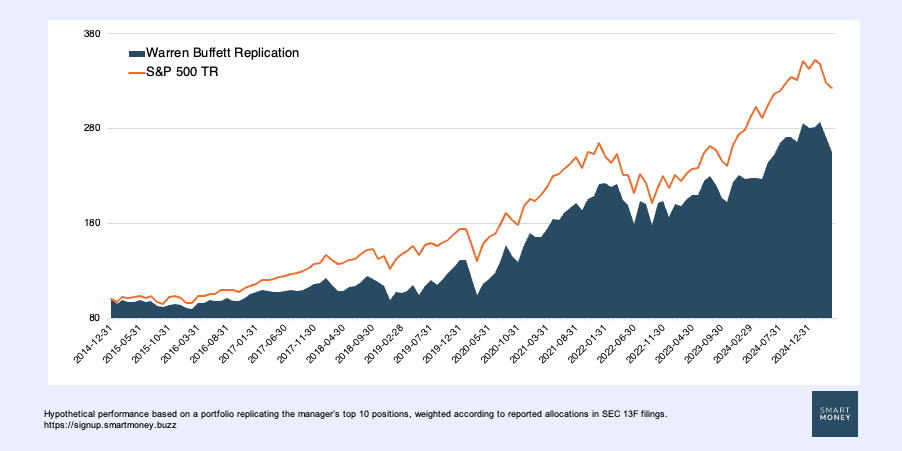Open the signup.smartmoney.buzz link
Image resolution: width=902 pixels, height=451 pixels.
(110, 426)
